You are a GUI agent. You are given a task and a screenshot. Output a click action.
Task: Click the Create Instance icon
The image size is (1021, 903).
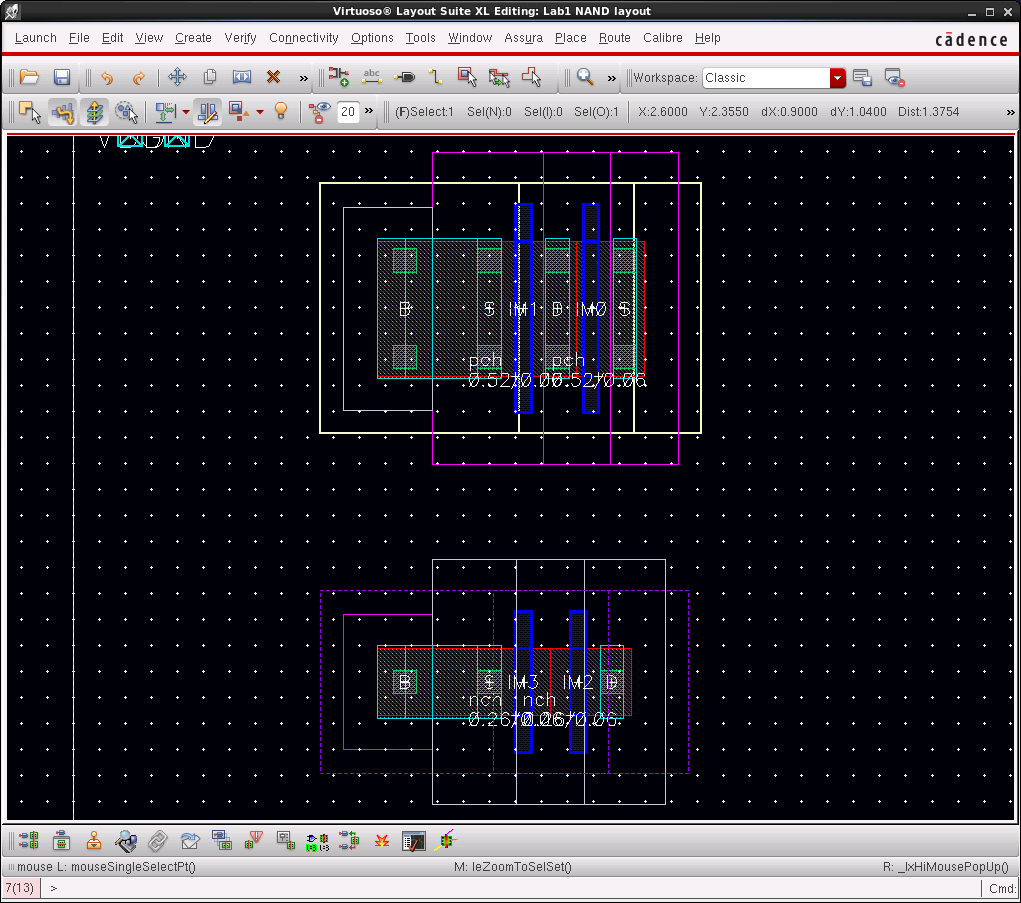[x=339, y=77]
